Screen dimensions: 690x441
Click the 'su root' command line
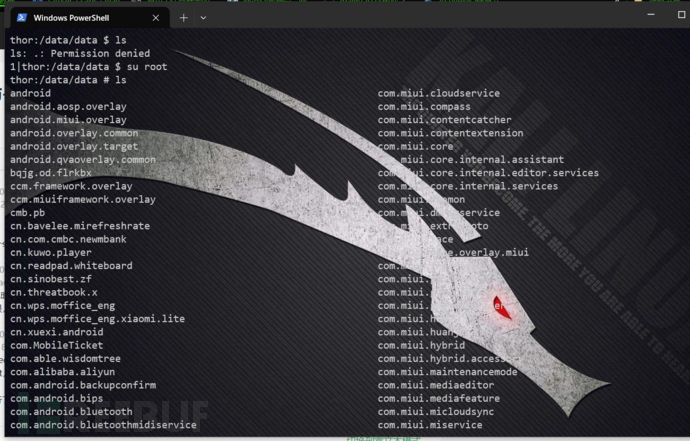[x=88, y=66]
